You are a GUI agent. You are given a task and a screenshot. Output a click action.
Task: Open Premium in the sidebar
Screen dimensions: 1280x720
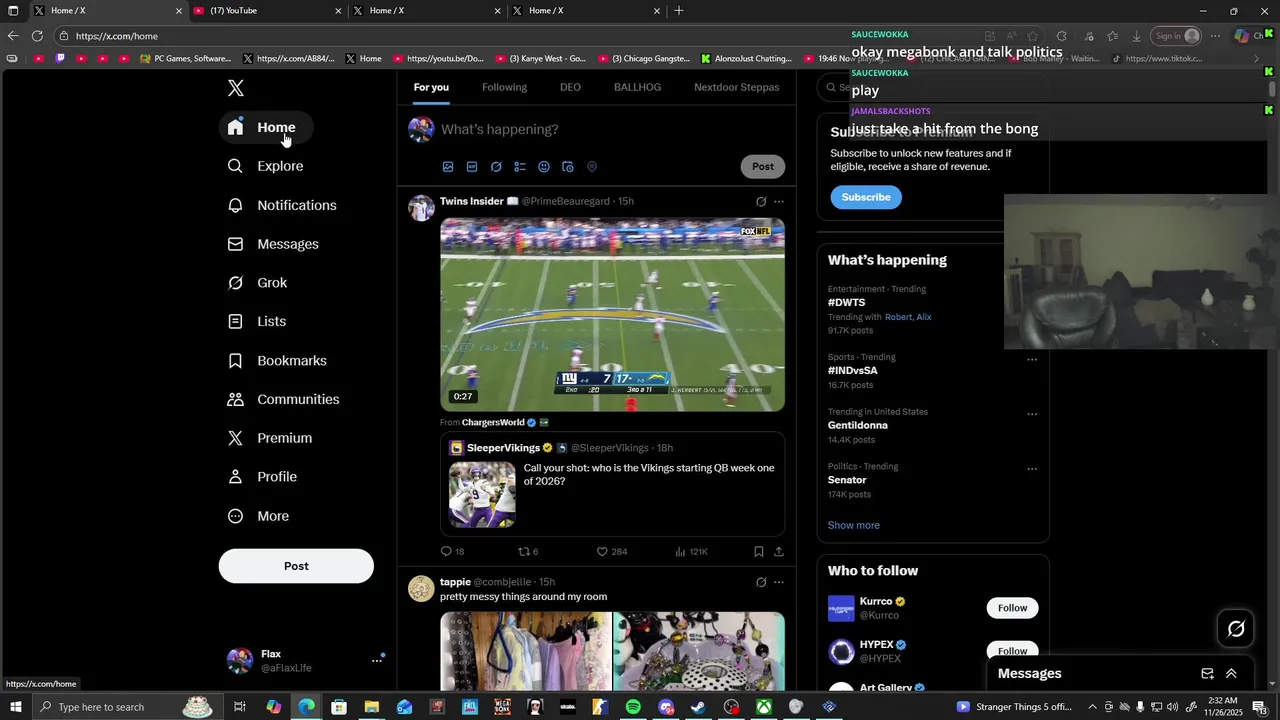270,438
